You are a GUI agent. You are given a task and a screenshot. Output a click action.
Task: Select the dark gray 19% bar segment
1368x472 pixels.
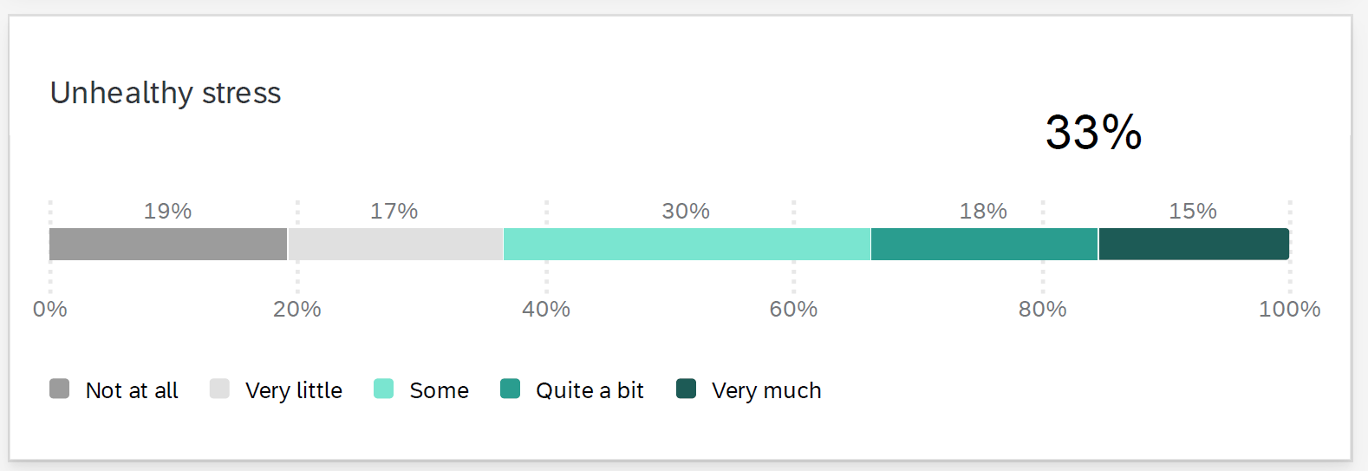click(x=168, y=244)
